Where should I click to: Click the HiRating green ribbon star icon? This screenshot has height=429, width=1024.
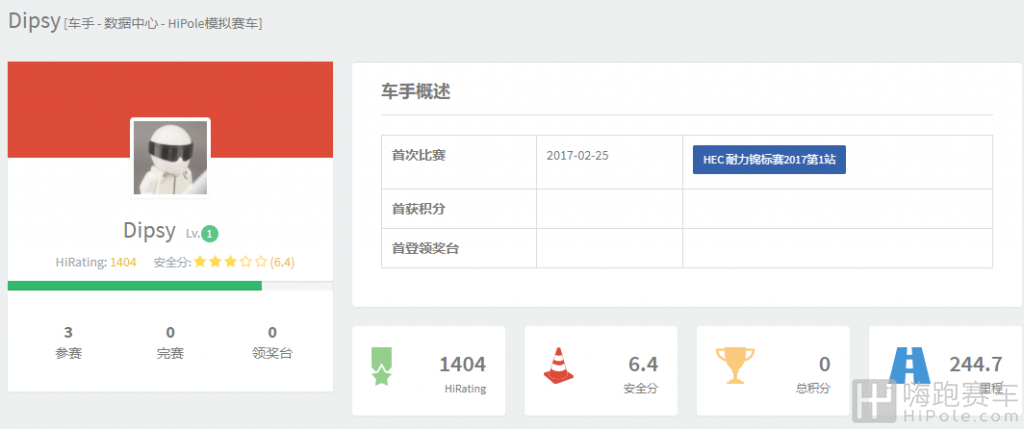(x=381, y=366)
